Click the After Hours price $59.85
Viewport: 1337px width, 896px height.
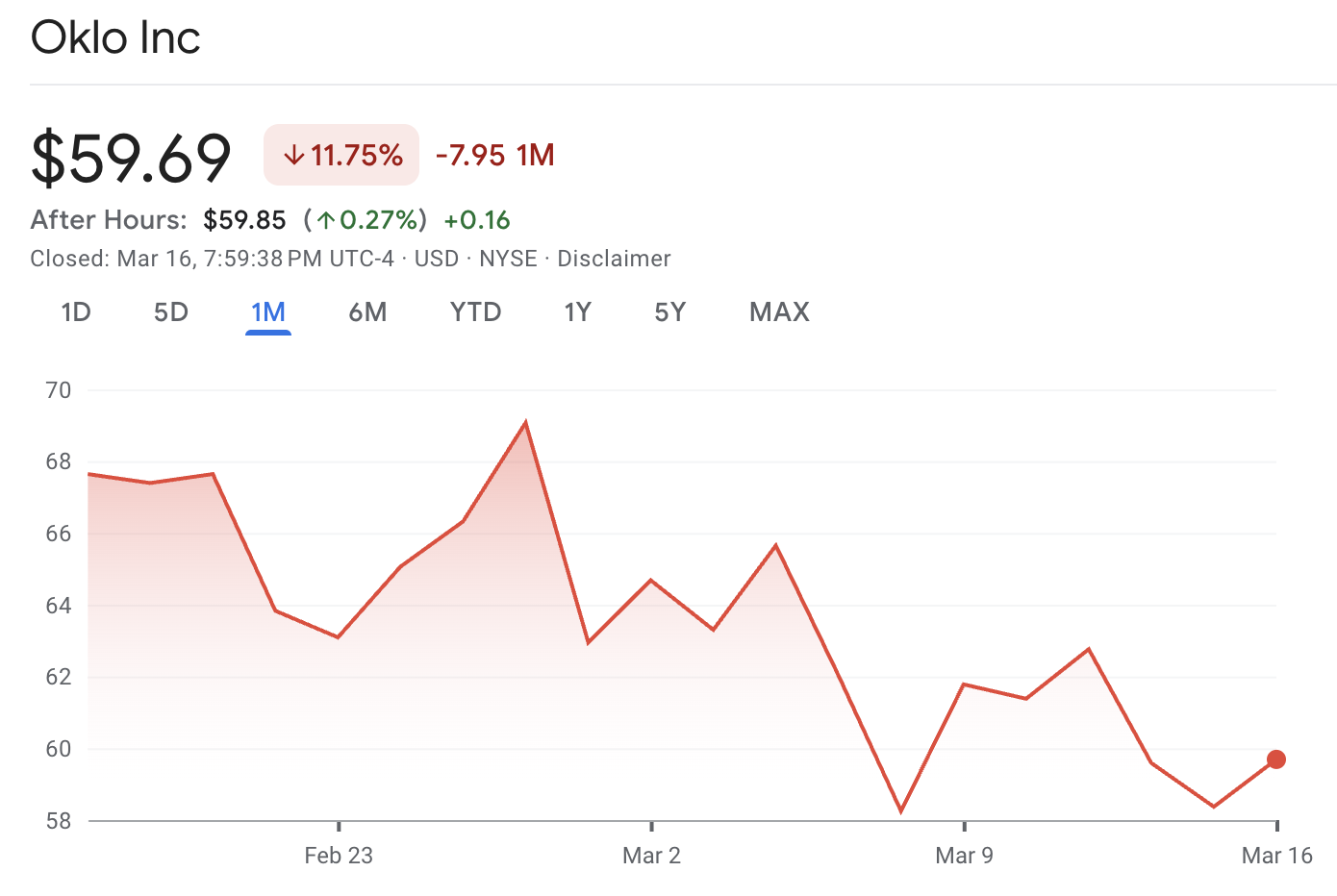point(244,219)
